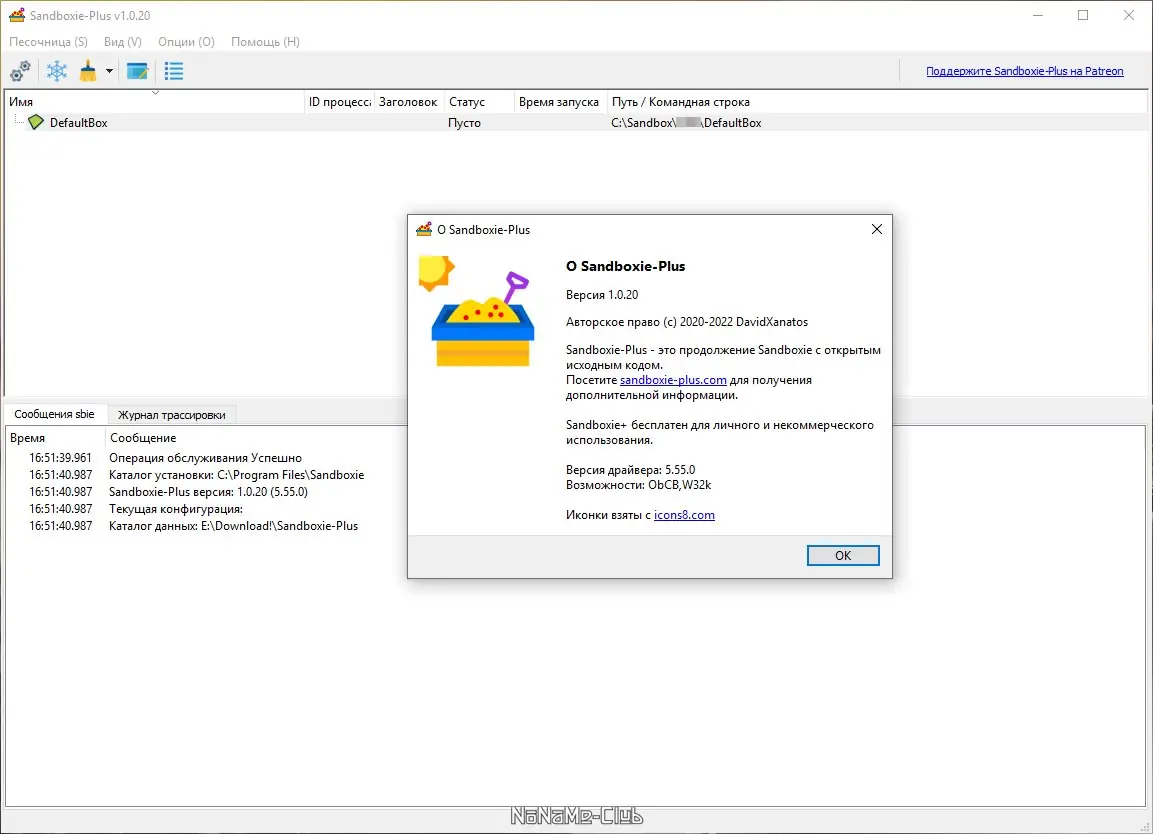Select the C:\Sandbox DefaultBox path cell
Viewport: 1153px width, 834px height.
[x=686, y=123]
